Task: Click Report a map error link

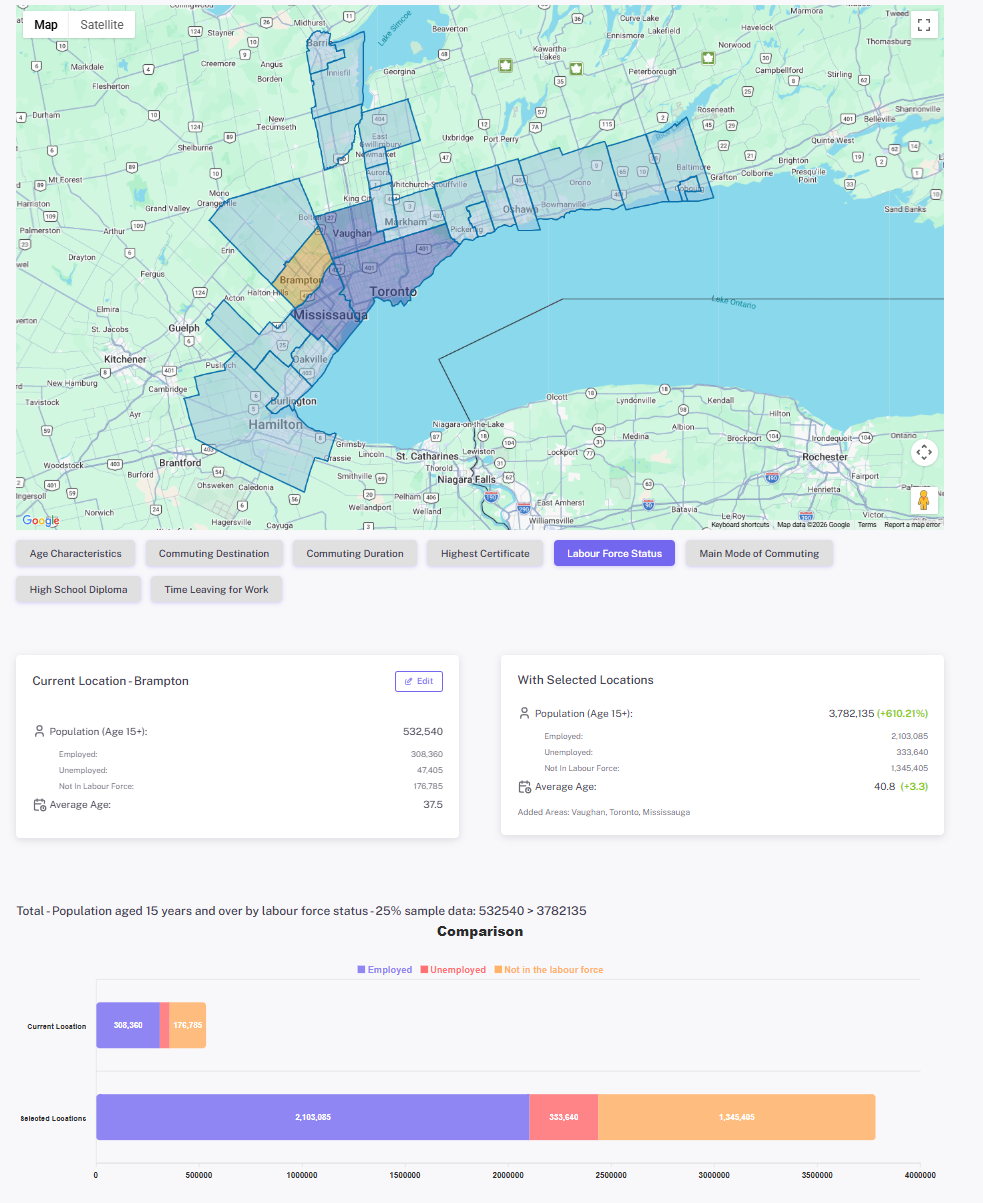Action: 912,524
